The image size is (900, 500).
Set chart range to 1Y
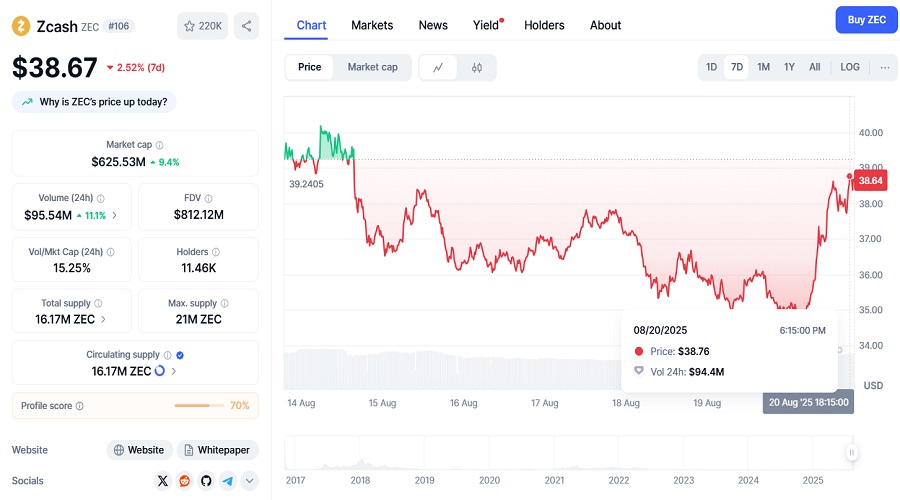tap(789, 67)
